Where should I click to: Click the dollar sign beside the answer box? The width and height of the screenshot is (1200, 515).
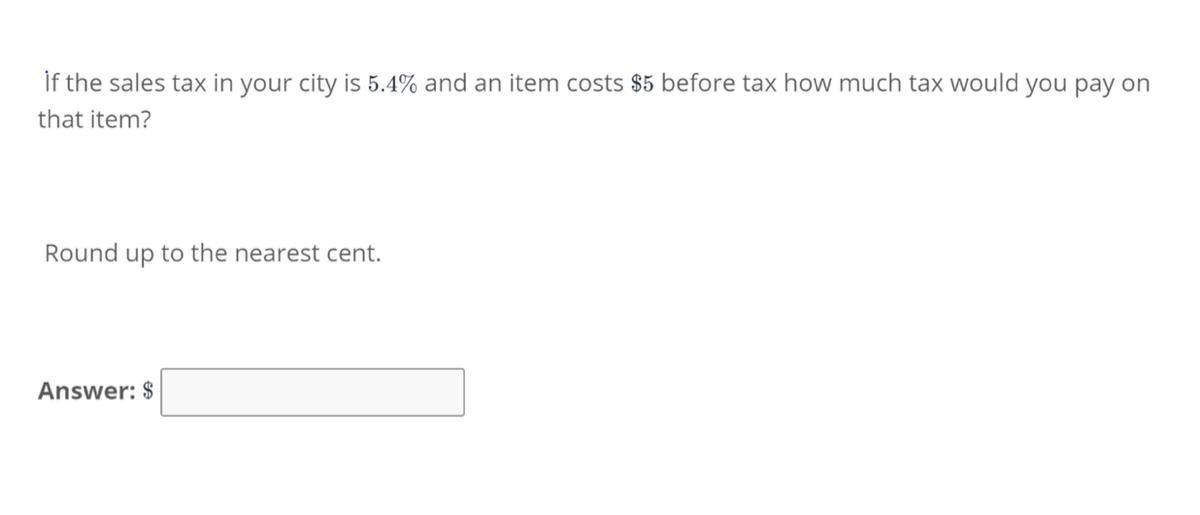tap(149, 391)
